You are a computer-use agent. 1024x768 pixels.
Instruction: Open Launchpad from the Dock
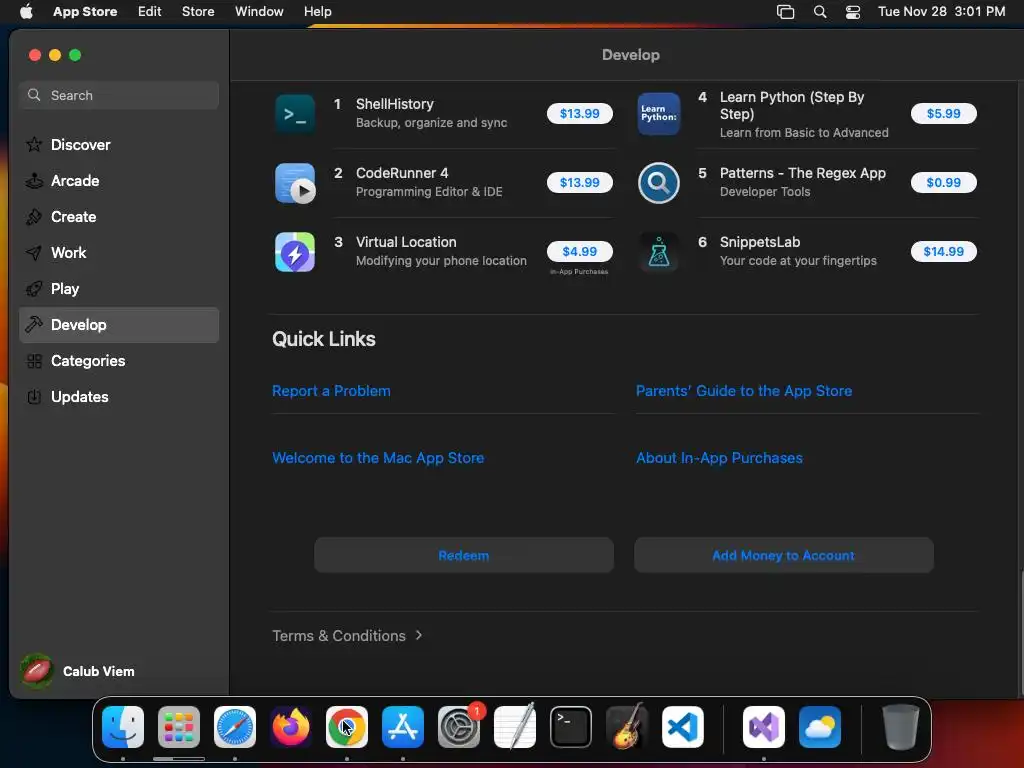pyautogui.click(x=179, y=727)
